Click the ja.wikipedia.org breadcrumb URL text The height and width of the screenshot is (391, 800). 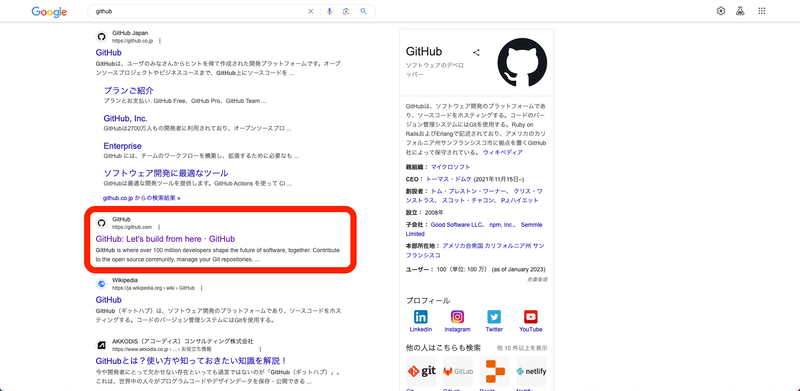[154, 288]
